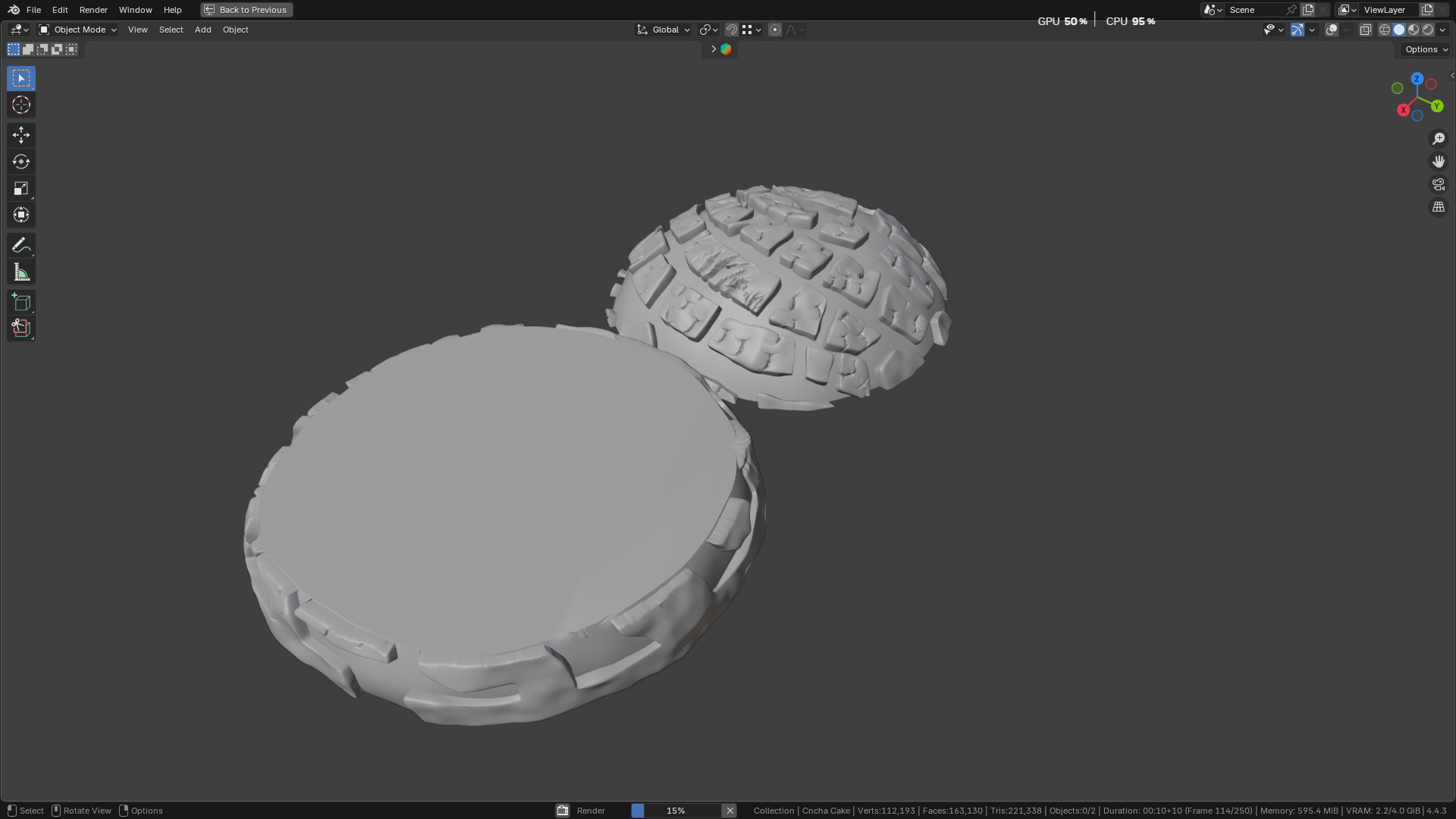Open the pivot point dropdown
Screen dimensions: 1456x819
click(708, 30)
